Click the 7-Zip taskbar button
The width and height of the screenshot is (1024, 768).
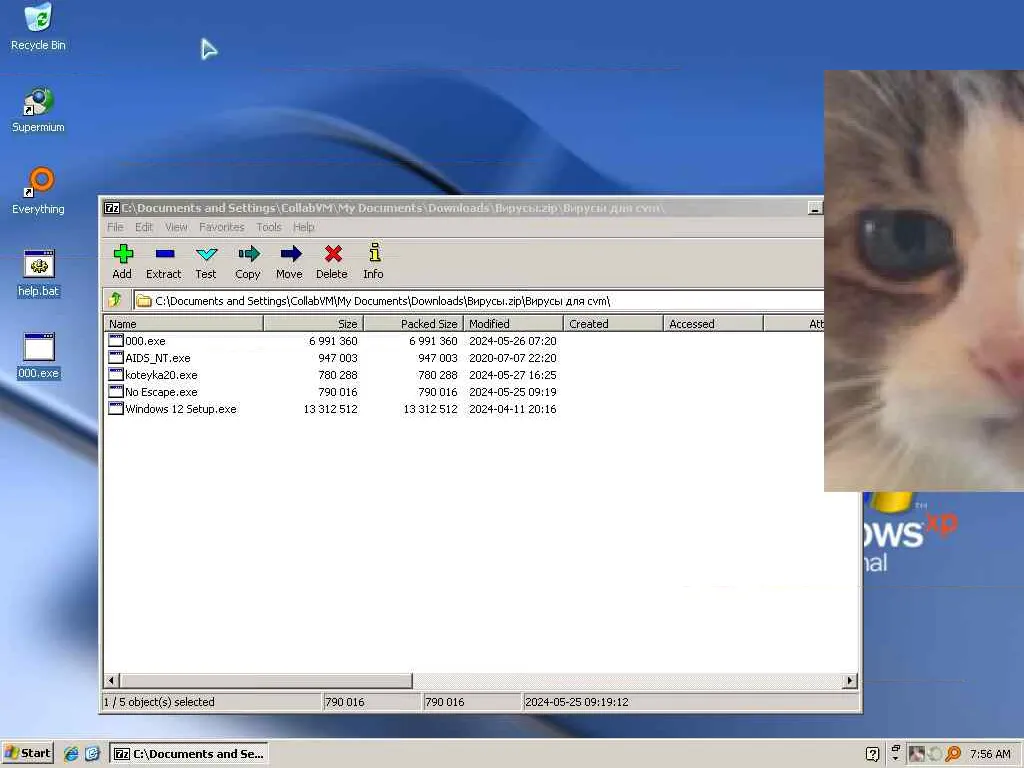pyautogui.click(x=189, y=754)
